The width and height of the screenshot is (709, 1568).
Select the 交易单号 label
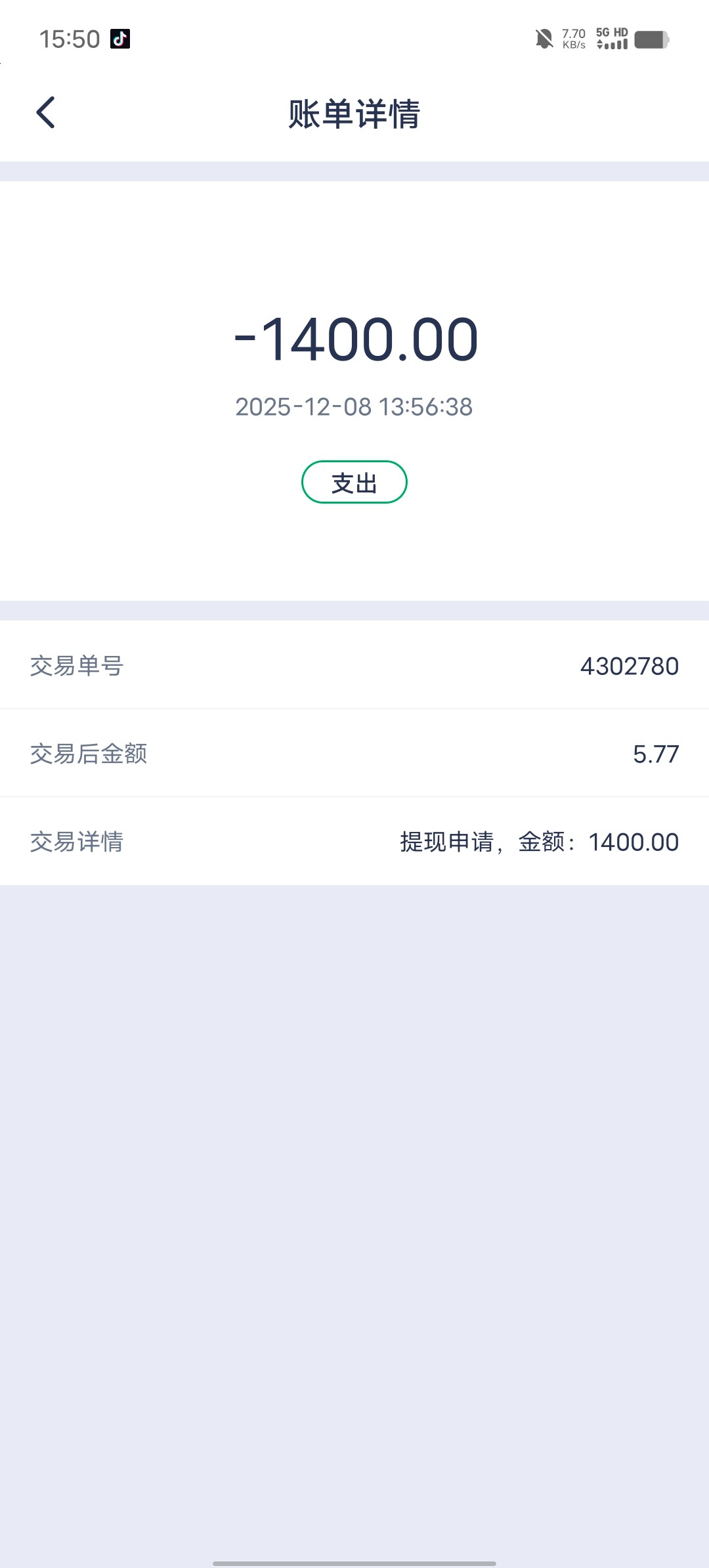[x=77, y=666]
